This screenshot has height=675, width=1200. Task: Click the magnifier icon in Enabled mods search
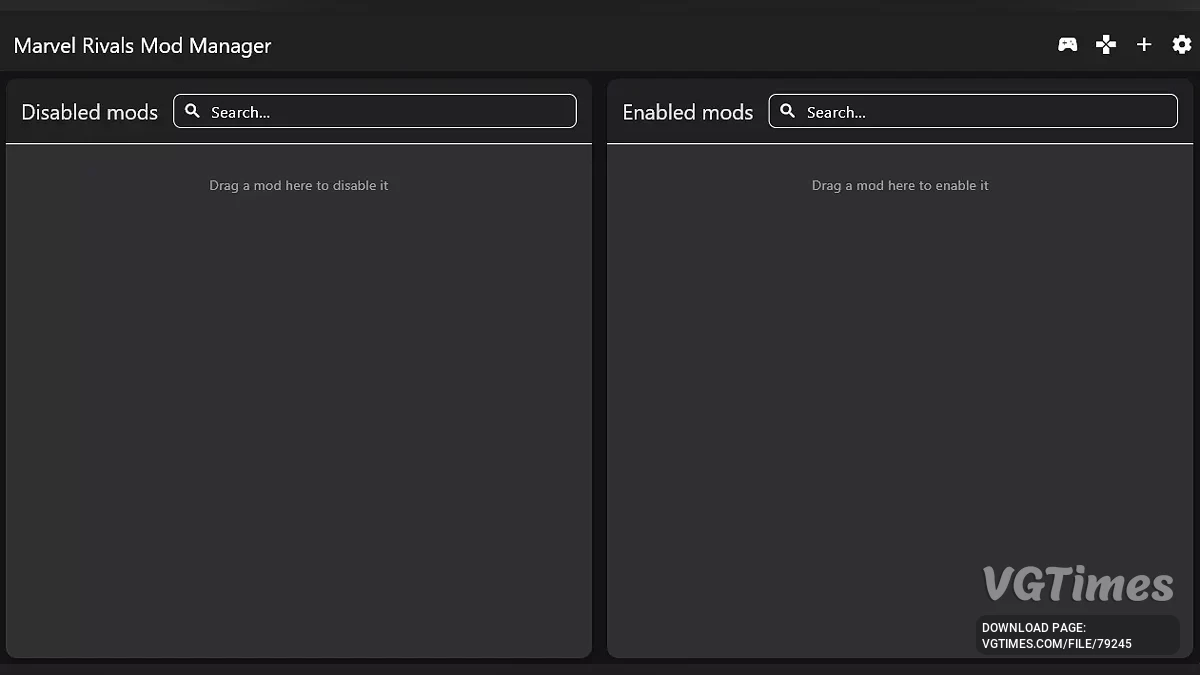click(x=788, y=111)
